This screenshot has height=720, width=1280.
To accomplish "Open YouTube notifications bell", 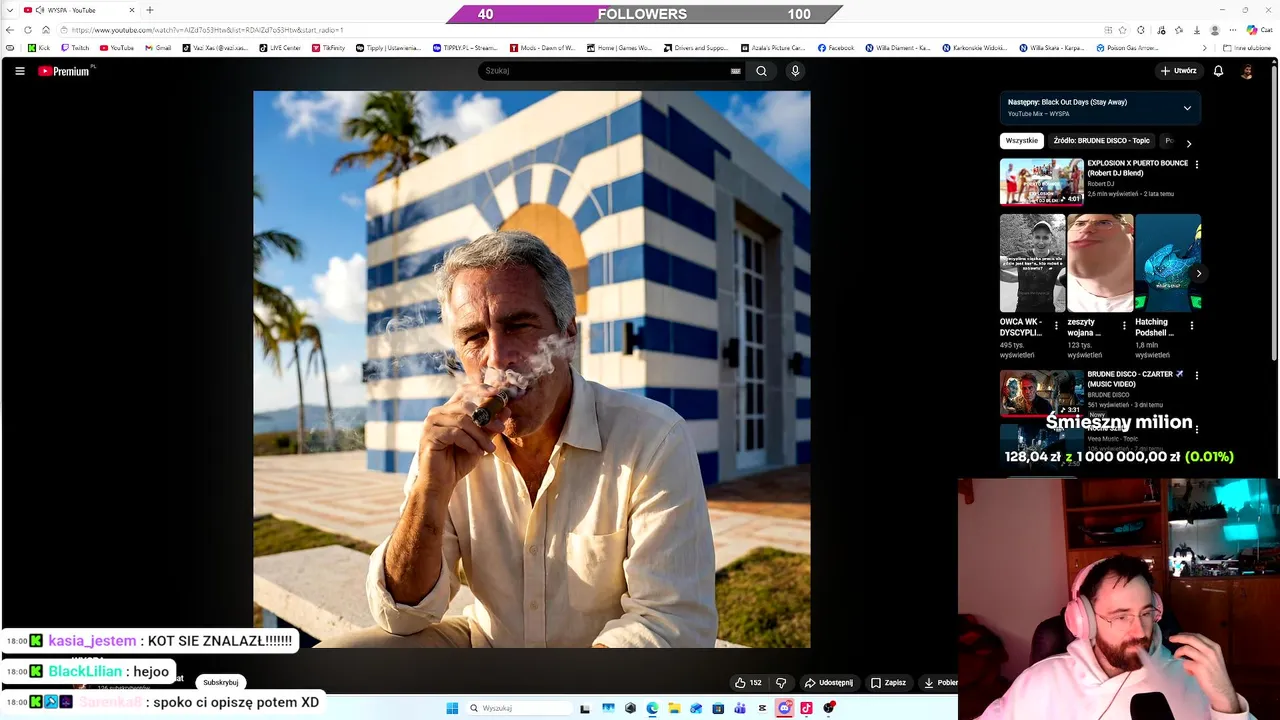I will coord(1218,71).
